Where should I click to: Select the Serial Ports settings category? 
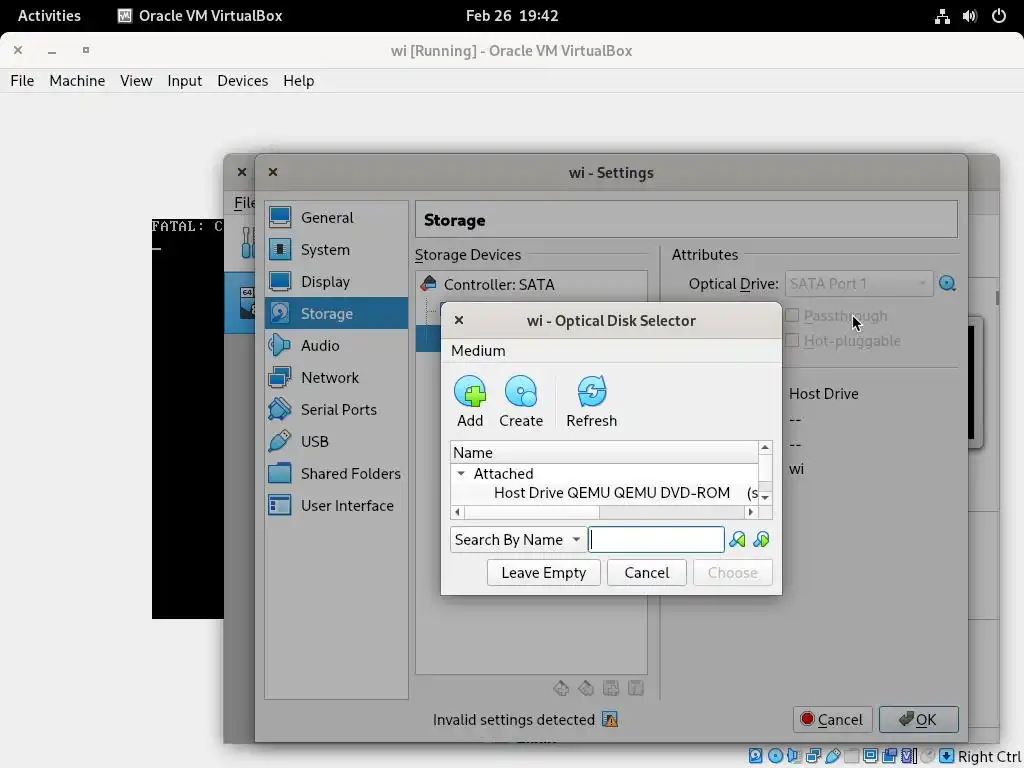(336, 409)
